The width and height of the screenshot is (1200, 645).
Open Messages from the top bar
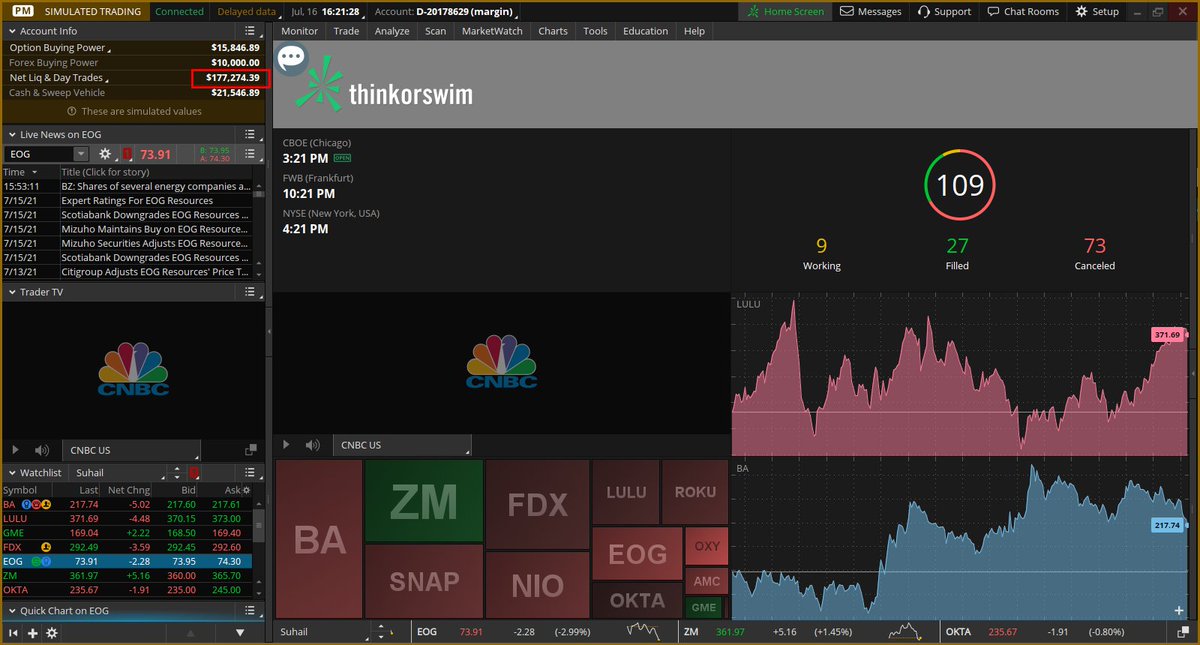[x=871, y=11]
